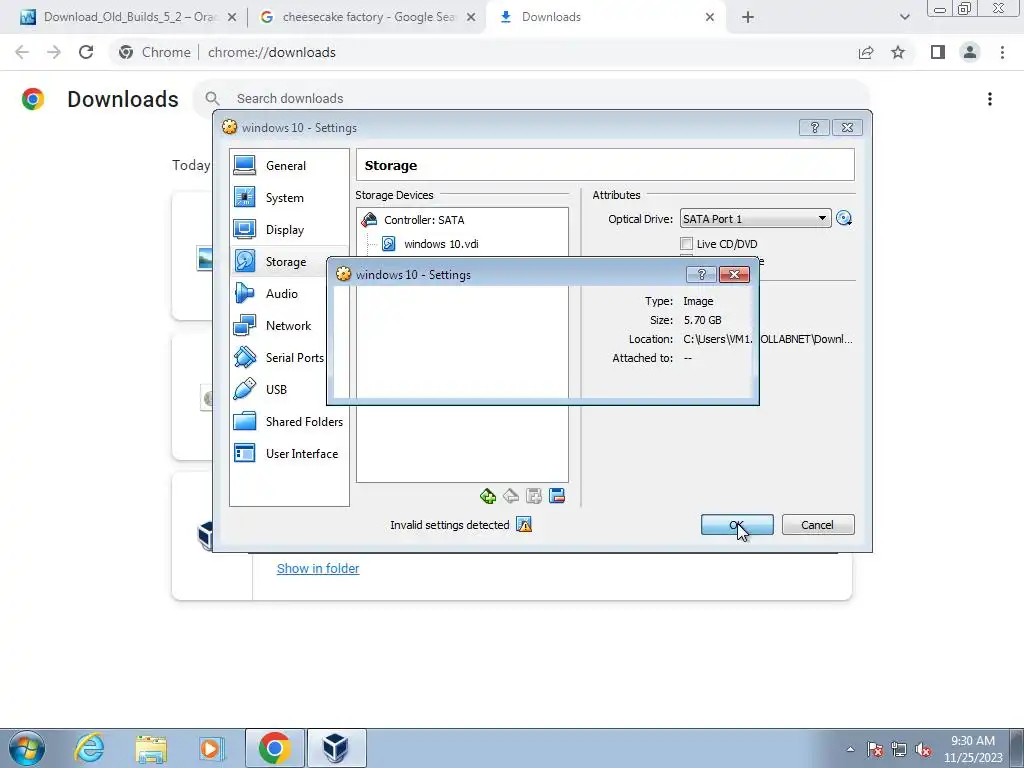Open the Chrome three-dot menu
This screenshot has width=1024, height=768.
[x=1002, y=52]
